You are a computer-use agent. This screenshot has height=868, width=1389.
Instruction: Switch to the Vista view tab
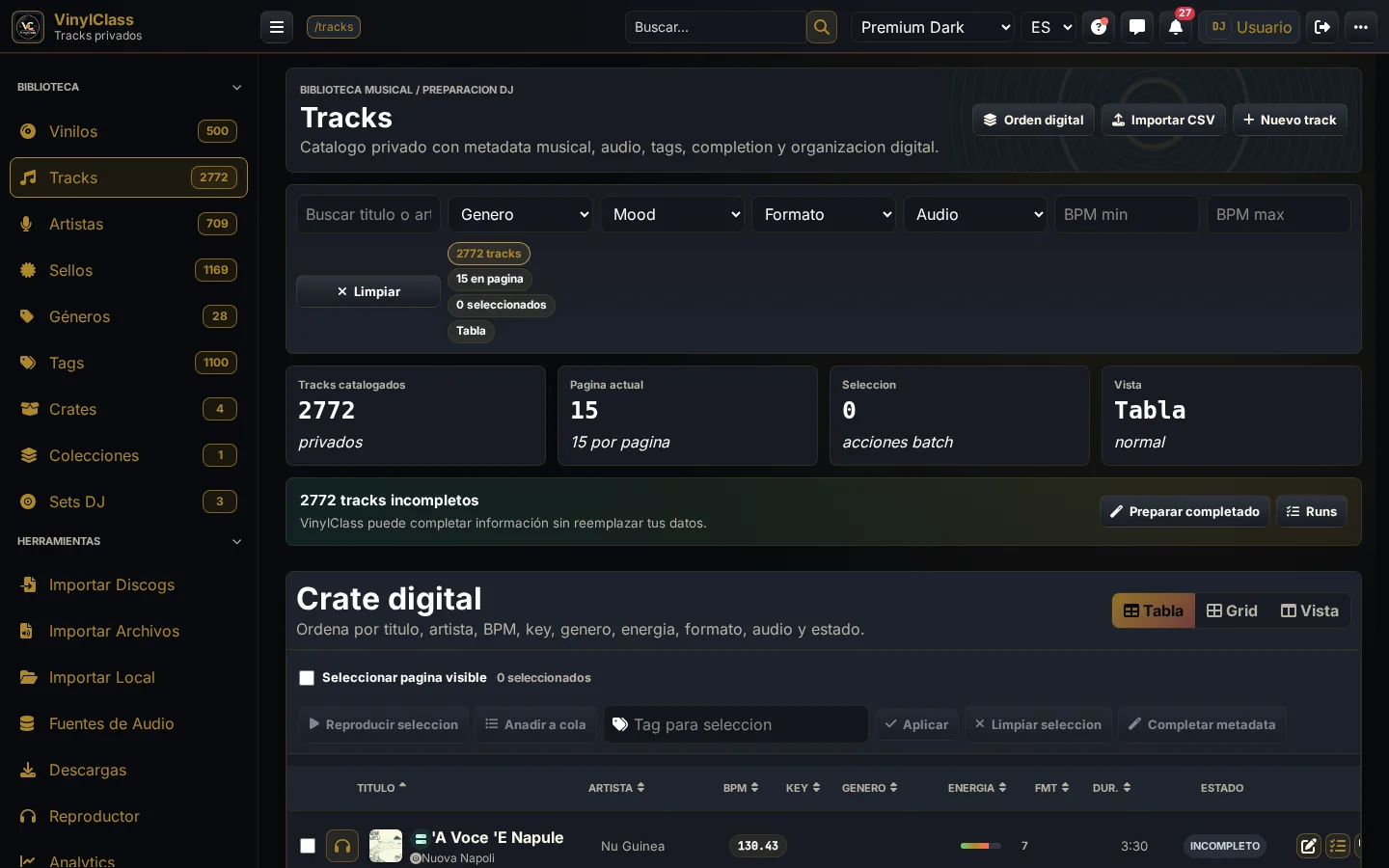[x=1310, y=610]
